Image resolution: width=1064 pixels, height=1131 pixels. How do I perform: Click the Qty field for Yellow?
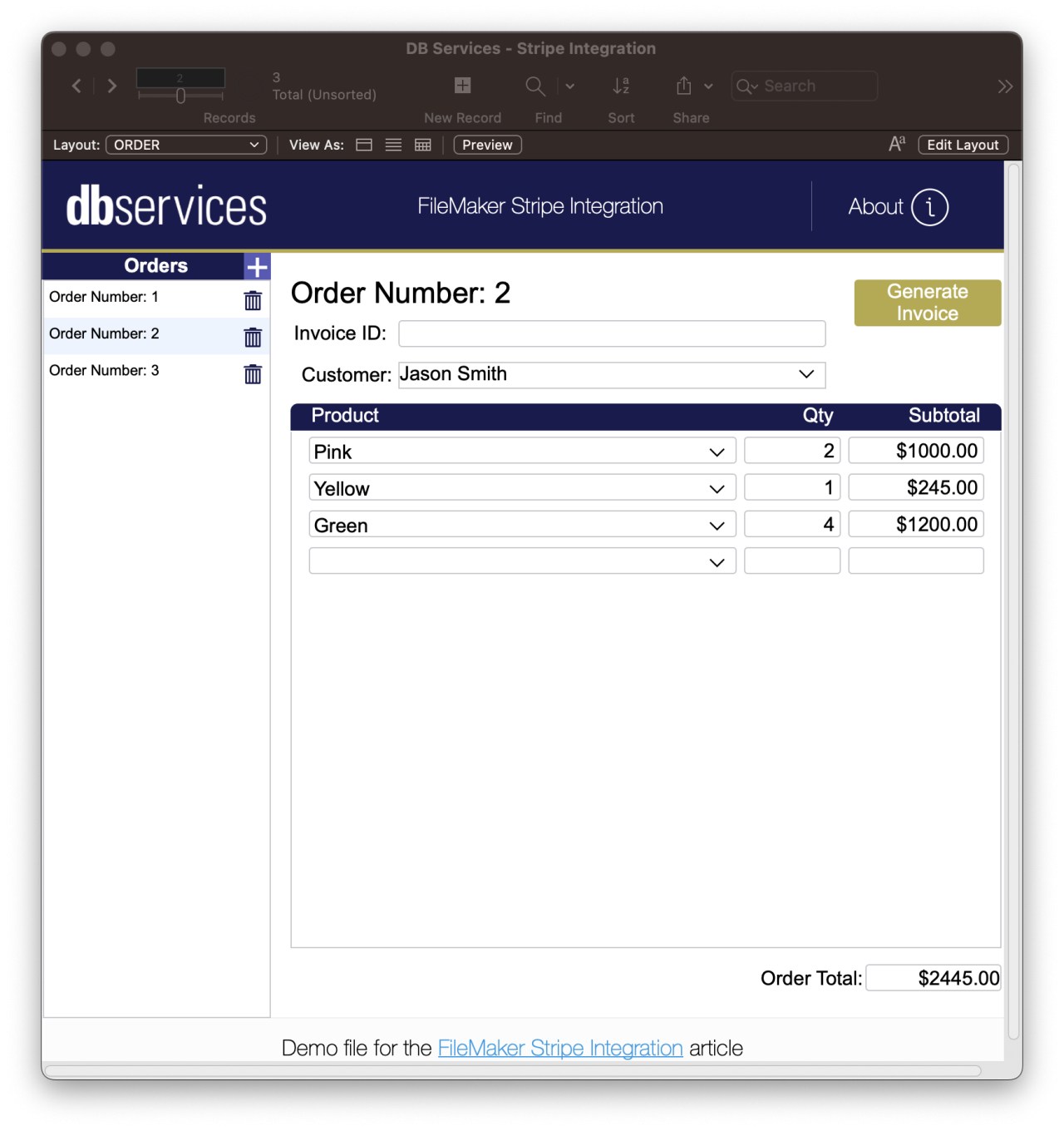click(792, 487)
